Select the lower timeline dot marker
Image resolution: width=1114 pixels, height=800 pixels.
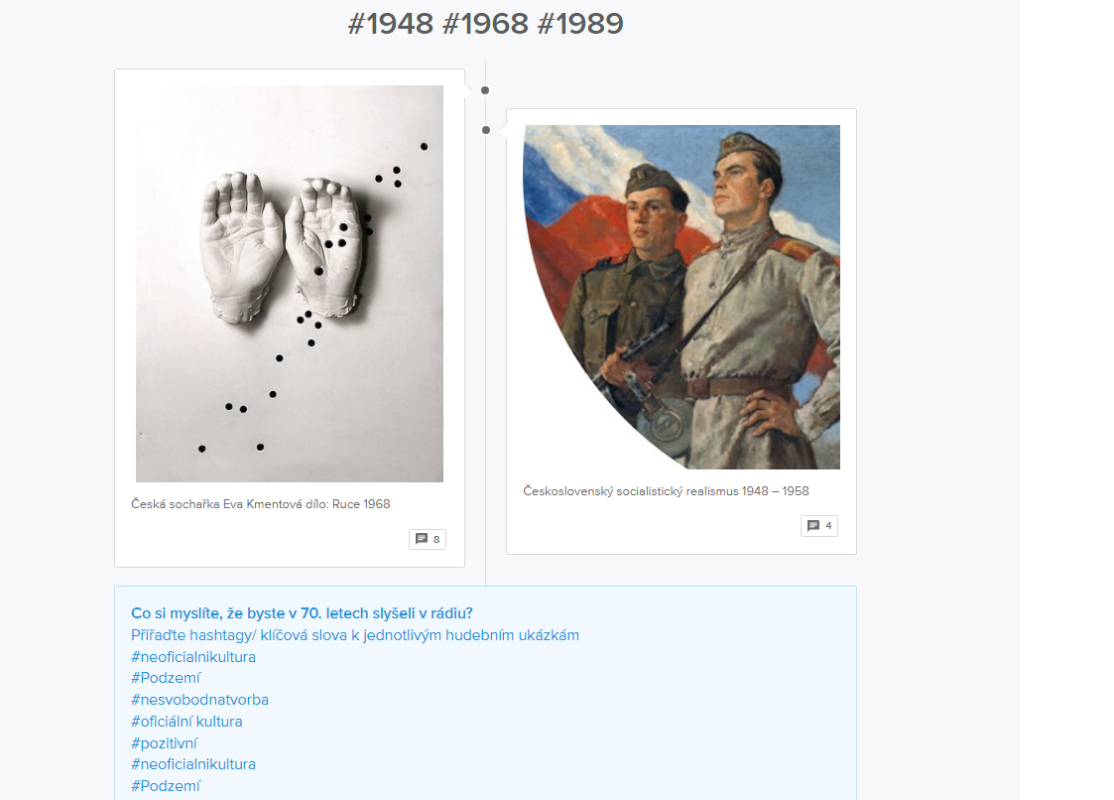486,130
